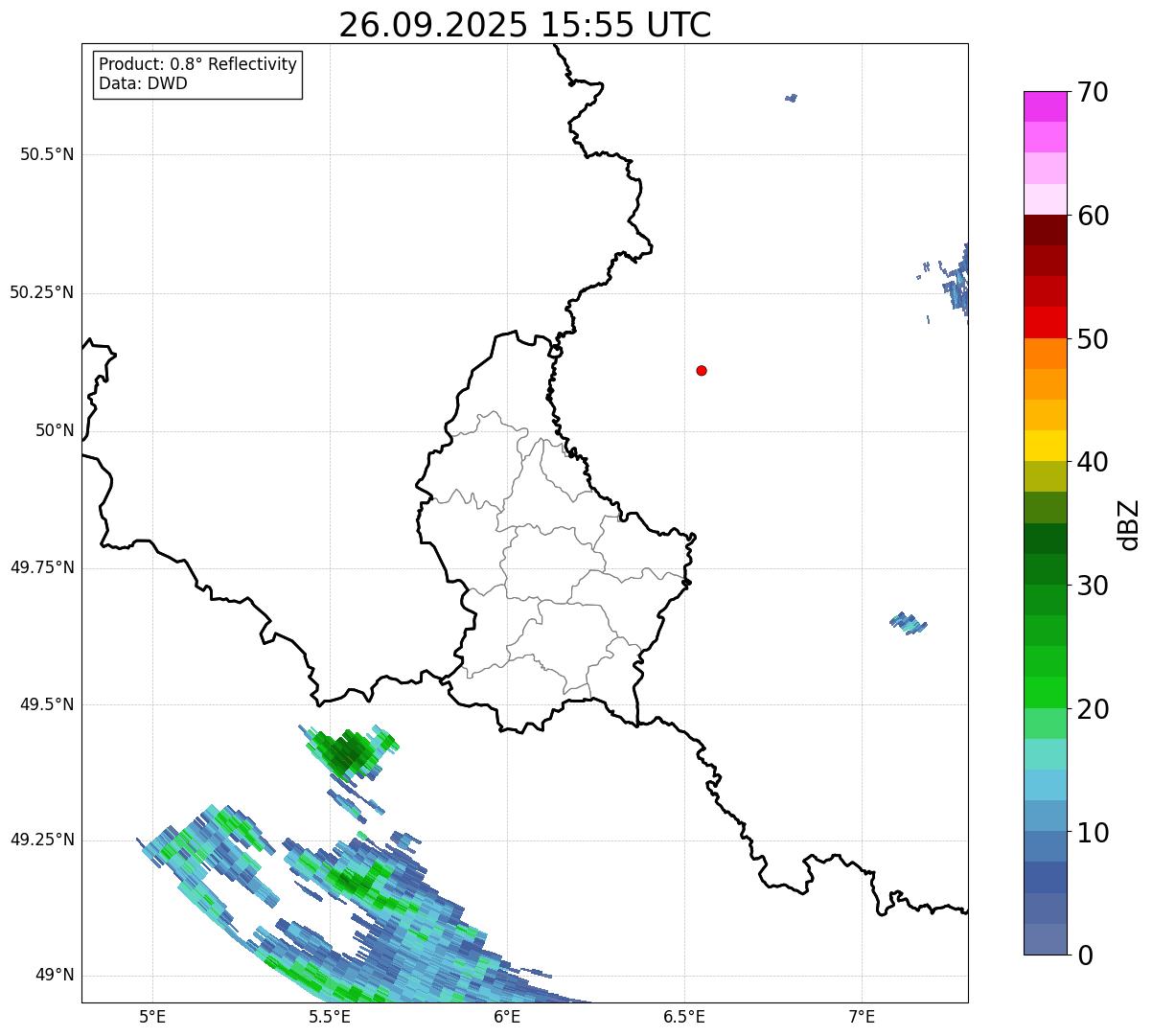The height and width of the screenshot is (1036, 1152).
Task: Click the 5°E longitude label
Action: (152, 1016)
